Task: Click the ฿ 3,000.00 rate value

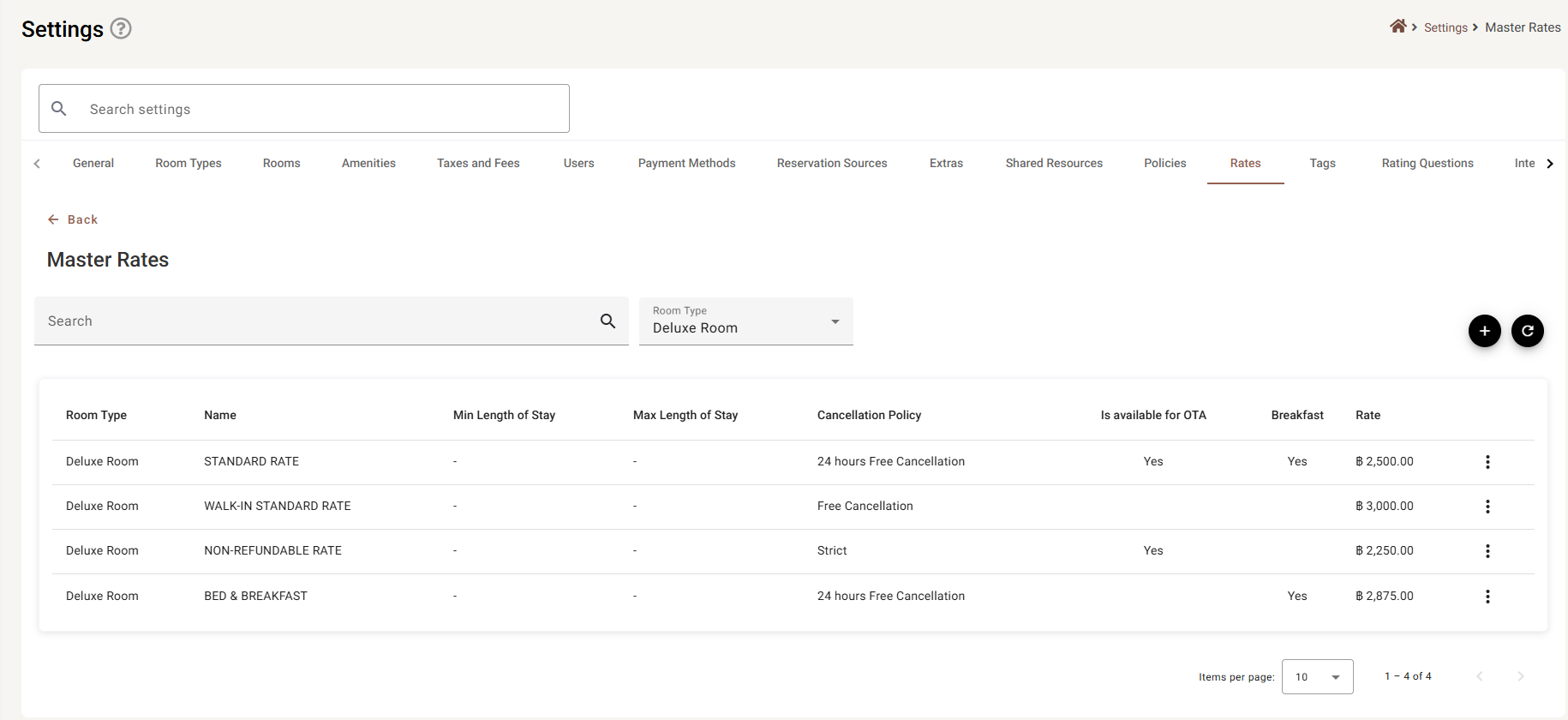Action: (x=1385, y=506)
